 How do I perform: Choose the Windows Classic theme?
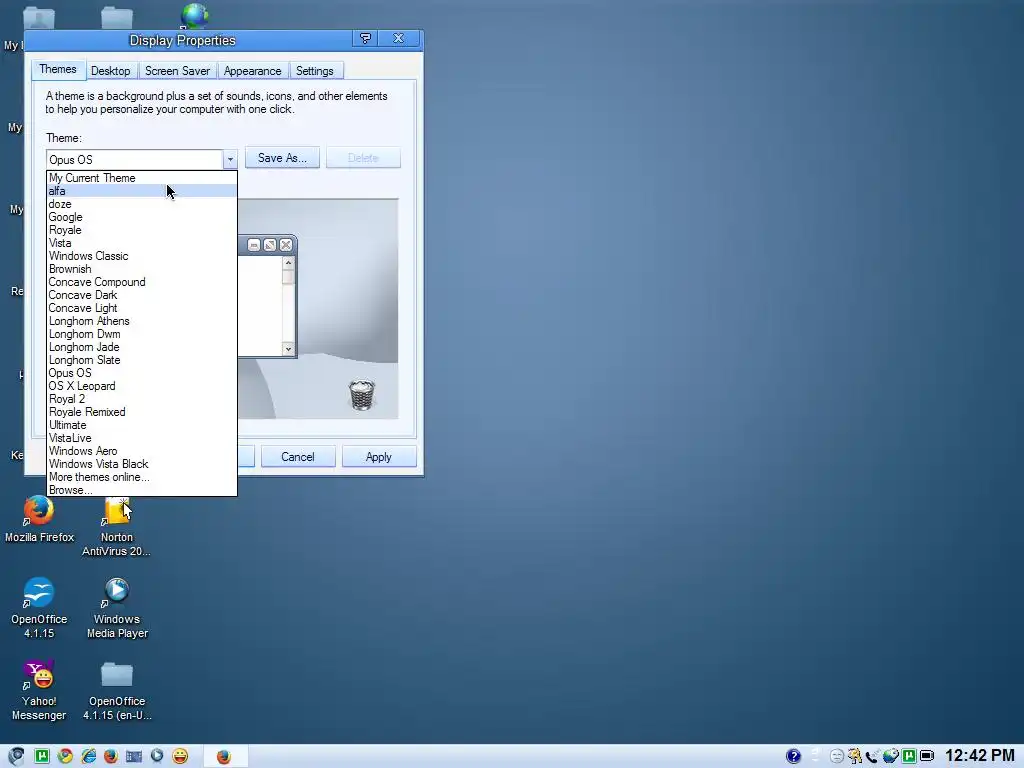click(142, 256)
